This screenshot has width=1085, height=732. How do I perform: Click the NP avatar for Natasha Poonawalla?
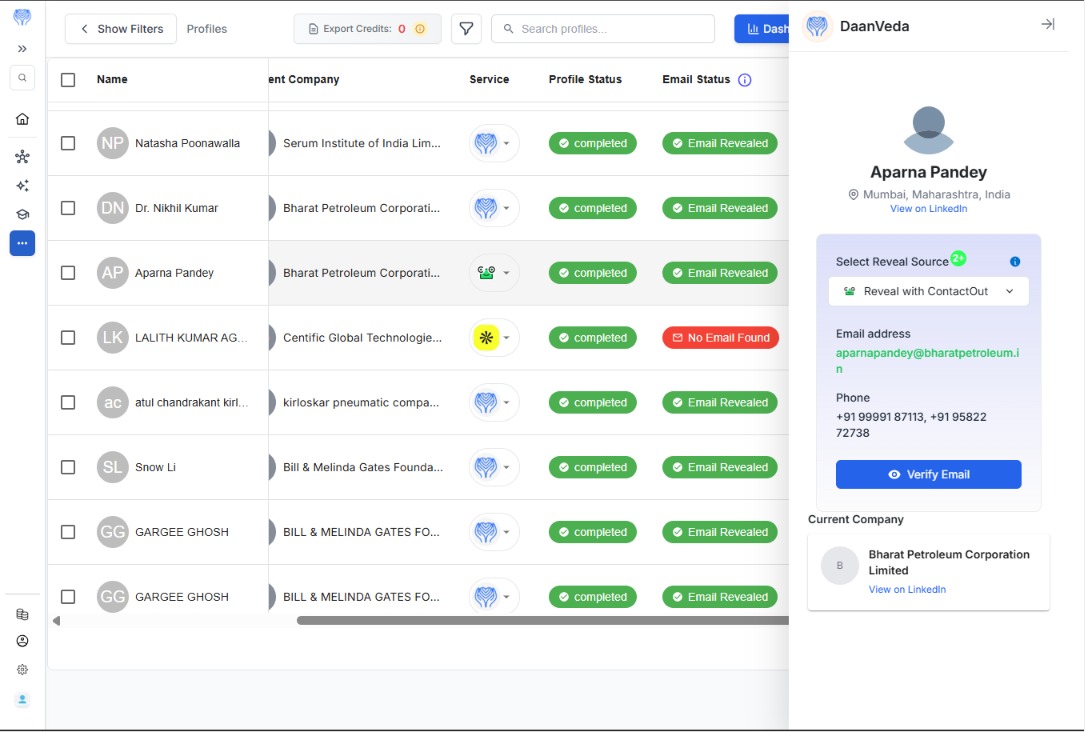pos(112,143)
